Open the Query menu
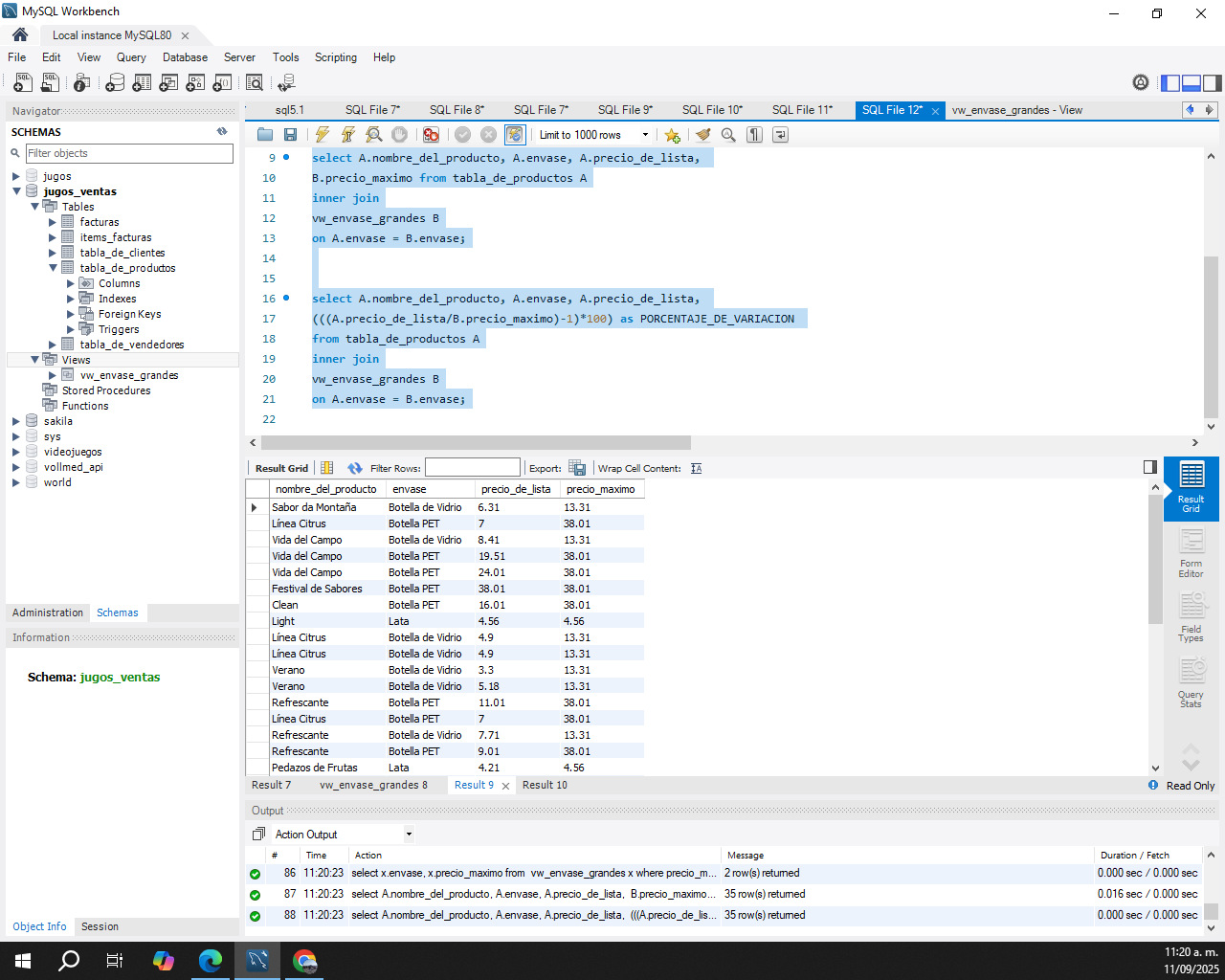Image resolution: width=1225 pixels, height=980 pixels. 131,57
